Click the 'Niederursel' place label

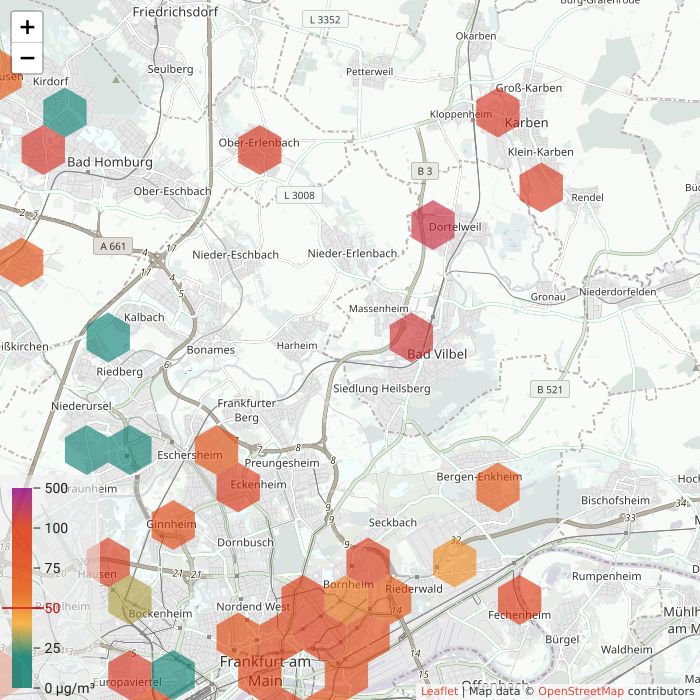[81, 406]
